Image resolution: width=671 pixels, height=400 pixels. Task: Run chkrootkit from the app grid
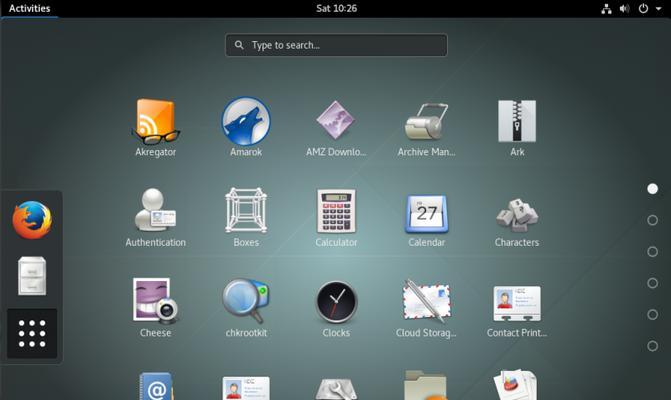coord(246,301)
